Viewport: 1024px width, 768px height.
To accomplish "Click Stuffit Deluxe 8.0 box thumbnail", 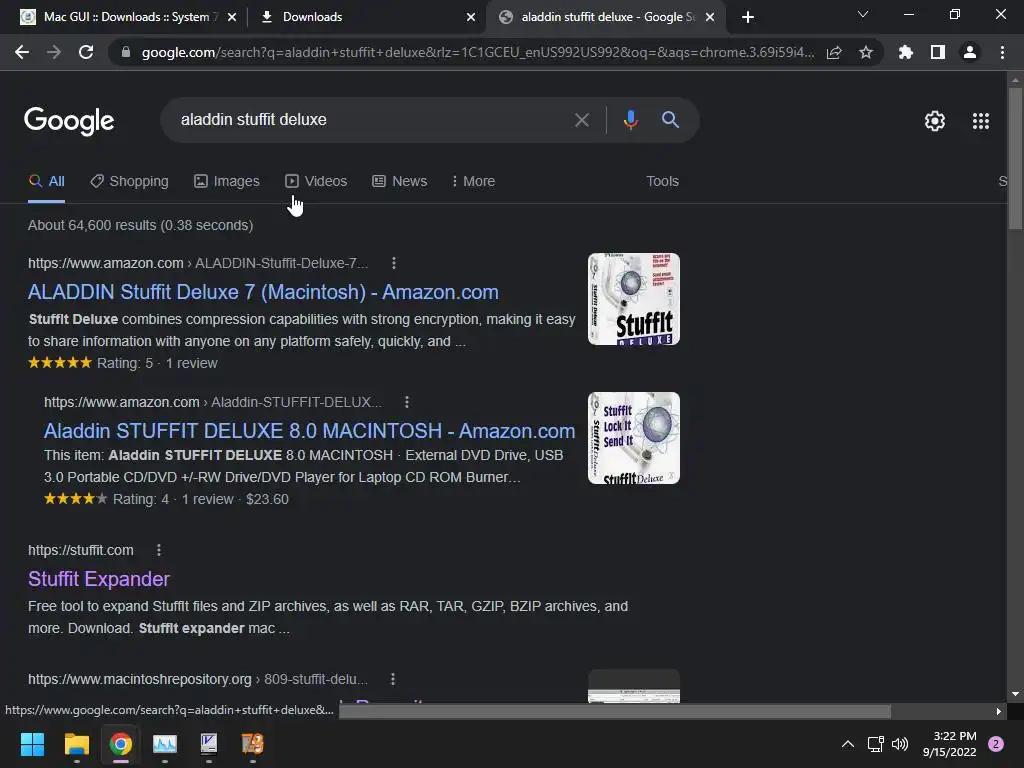I will tap(633, 438).
